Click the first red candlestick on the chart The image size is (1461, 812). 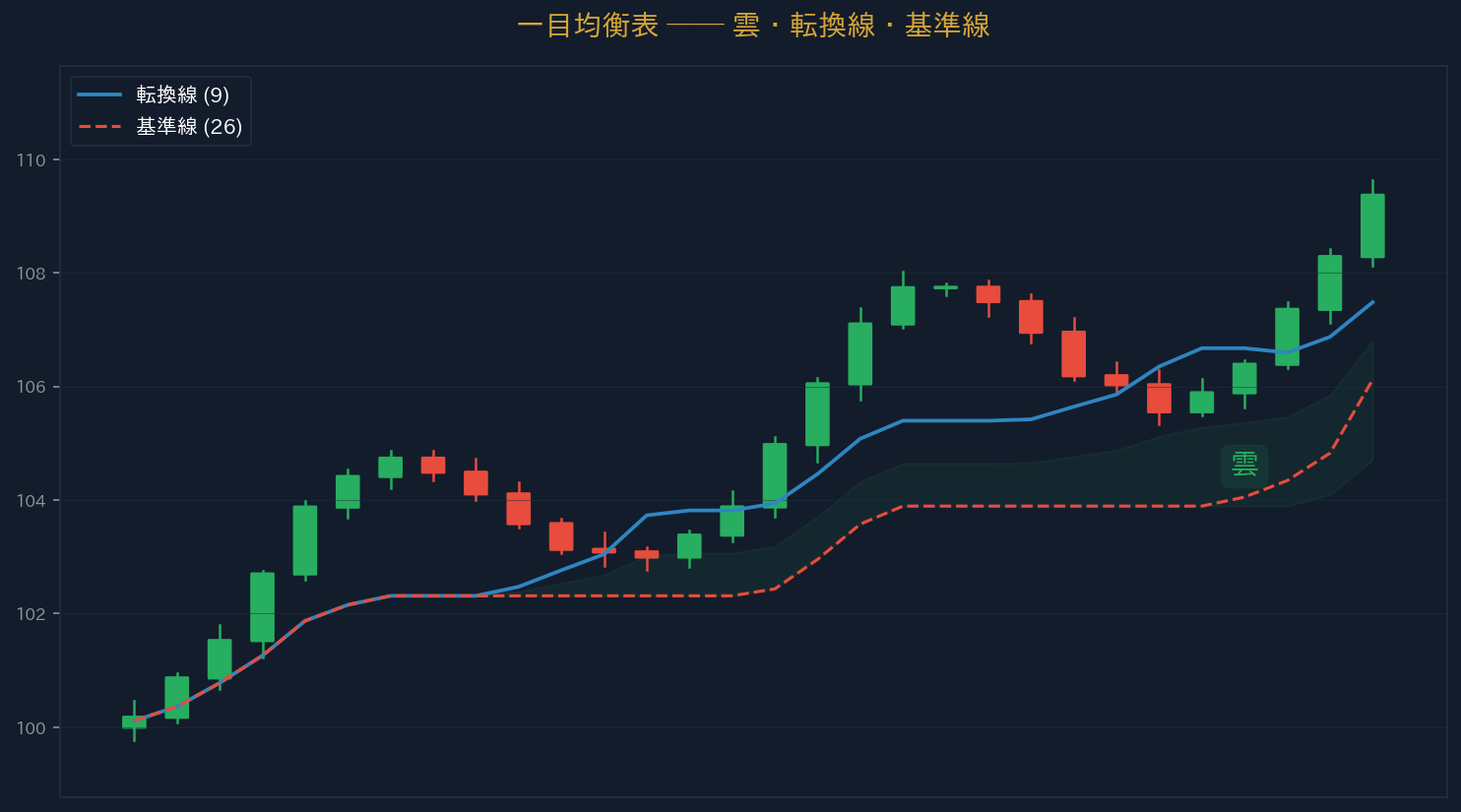[x=433, y=465]
